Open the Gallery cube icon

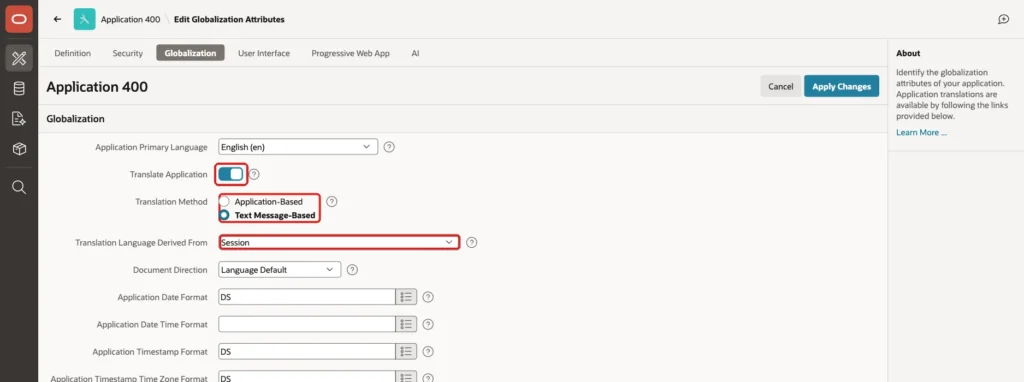(x=19, y=149)
